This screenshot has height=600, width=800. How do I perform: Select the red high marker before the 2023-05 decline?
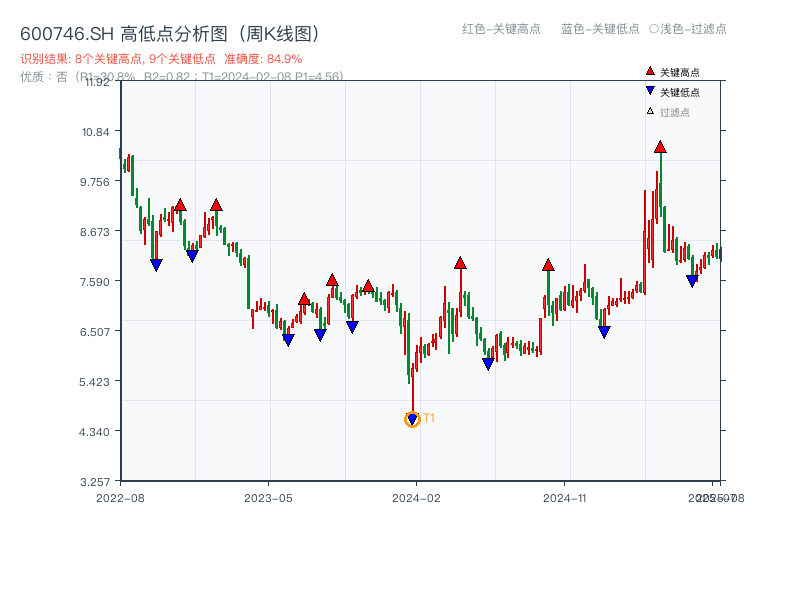tap(216, 203)
